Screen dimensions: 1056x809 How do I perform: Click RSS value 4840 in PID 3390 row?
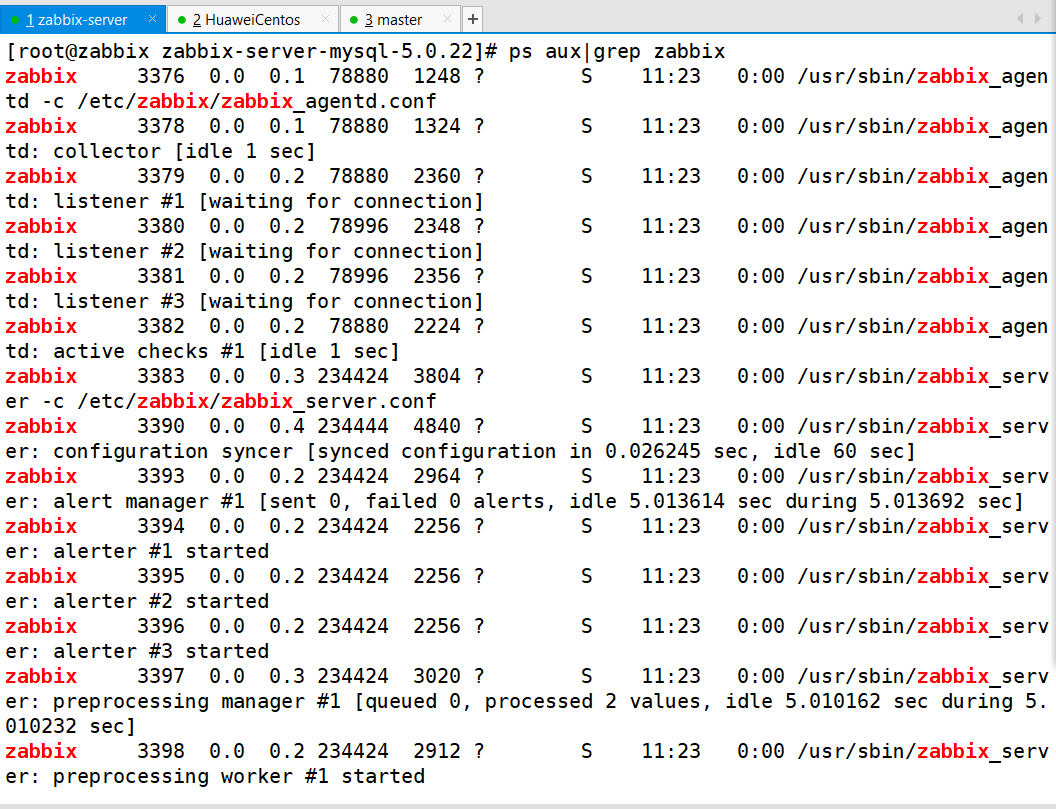(x=437, y=426)
